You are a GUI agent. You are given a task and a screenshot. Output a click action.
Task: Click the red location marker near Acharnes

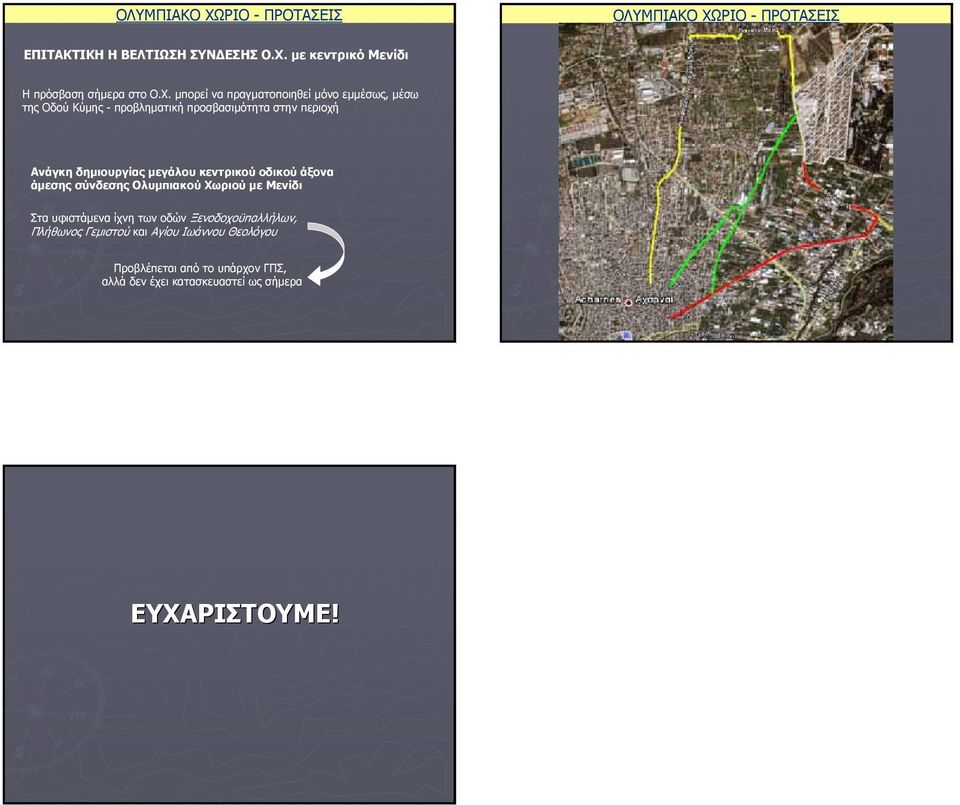point(628,301)
